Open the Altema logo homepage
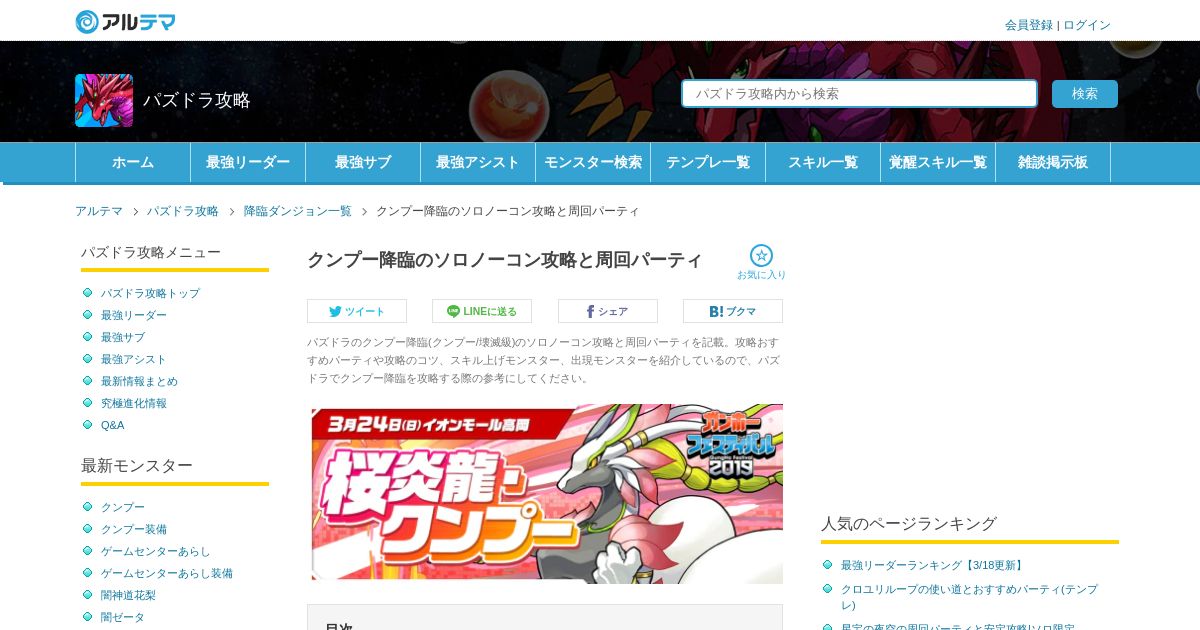Image resolution: width=1200 pixels, height=630 pixels. tap(125, 21)
